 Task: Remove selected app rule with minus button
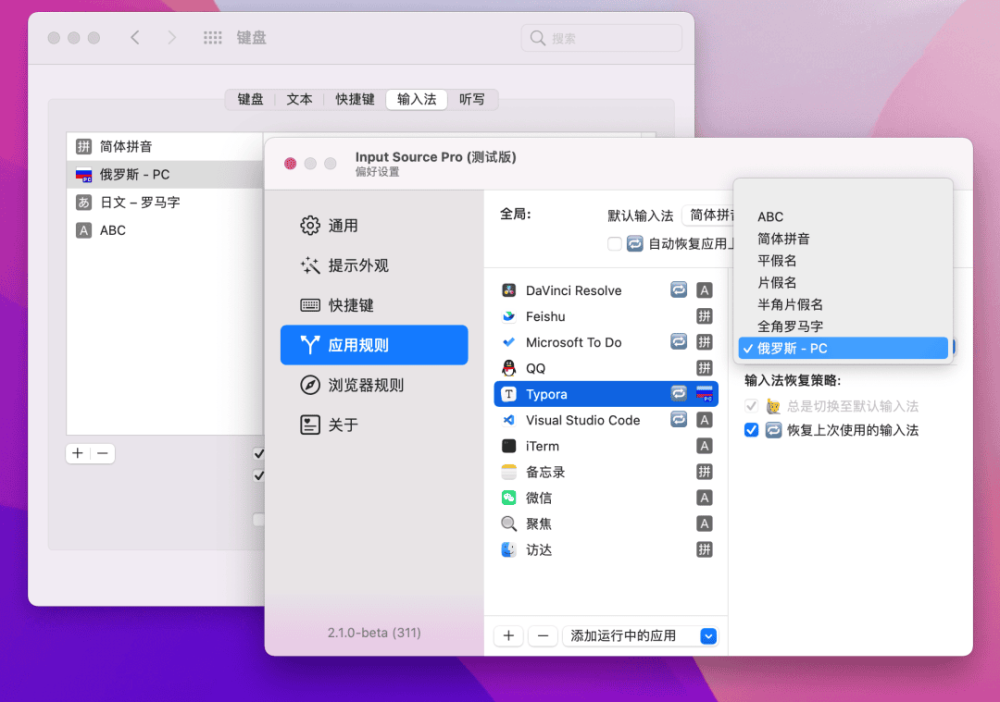543,636
